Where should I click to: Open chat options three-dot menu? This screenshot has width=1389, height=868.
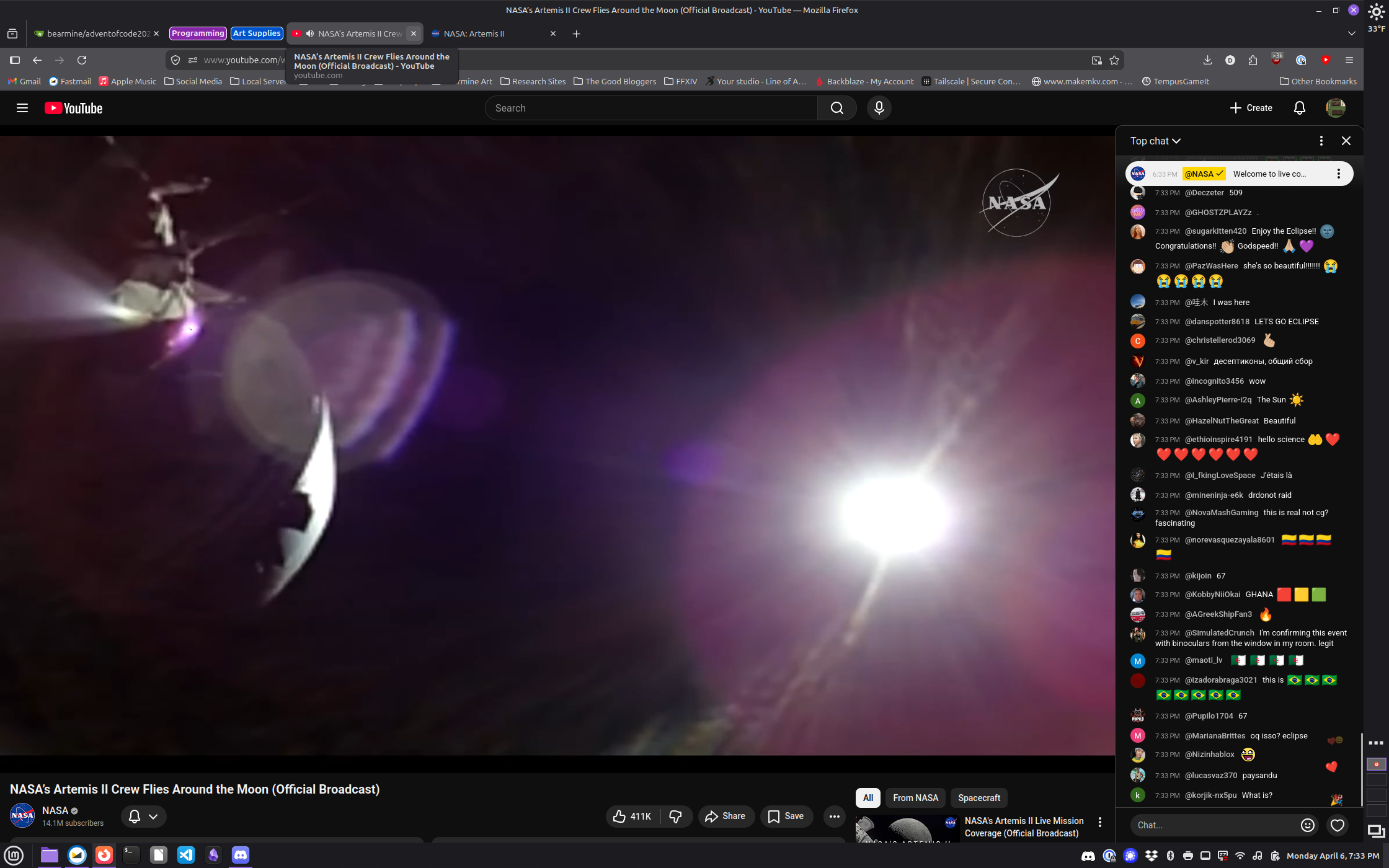(1321, 141)
